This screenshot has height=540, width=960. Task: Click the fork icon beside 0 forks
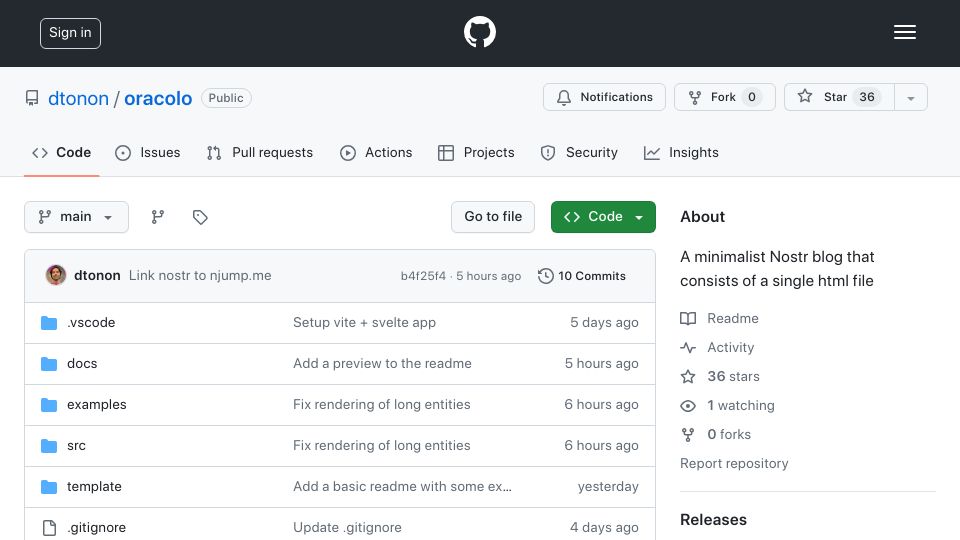click(688, 435)
